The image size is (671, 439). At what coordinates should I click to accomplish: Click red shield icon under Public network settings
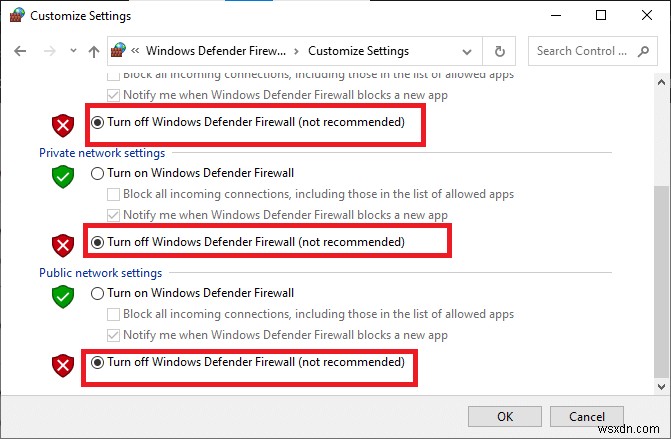tap(63, 366)
